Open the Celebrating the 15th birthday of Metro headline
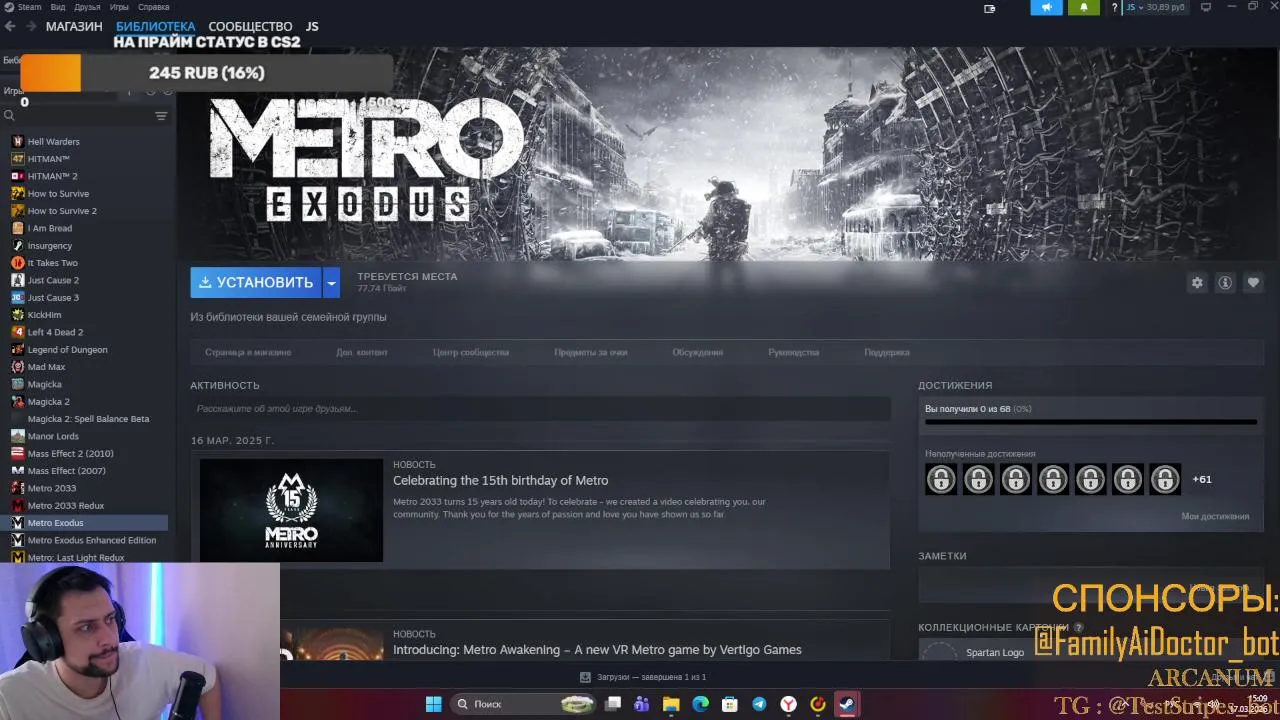 pyautogui.click(x=500, y=481)
